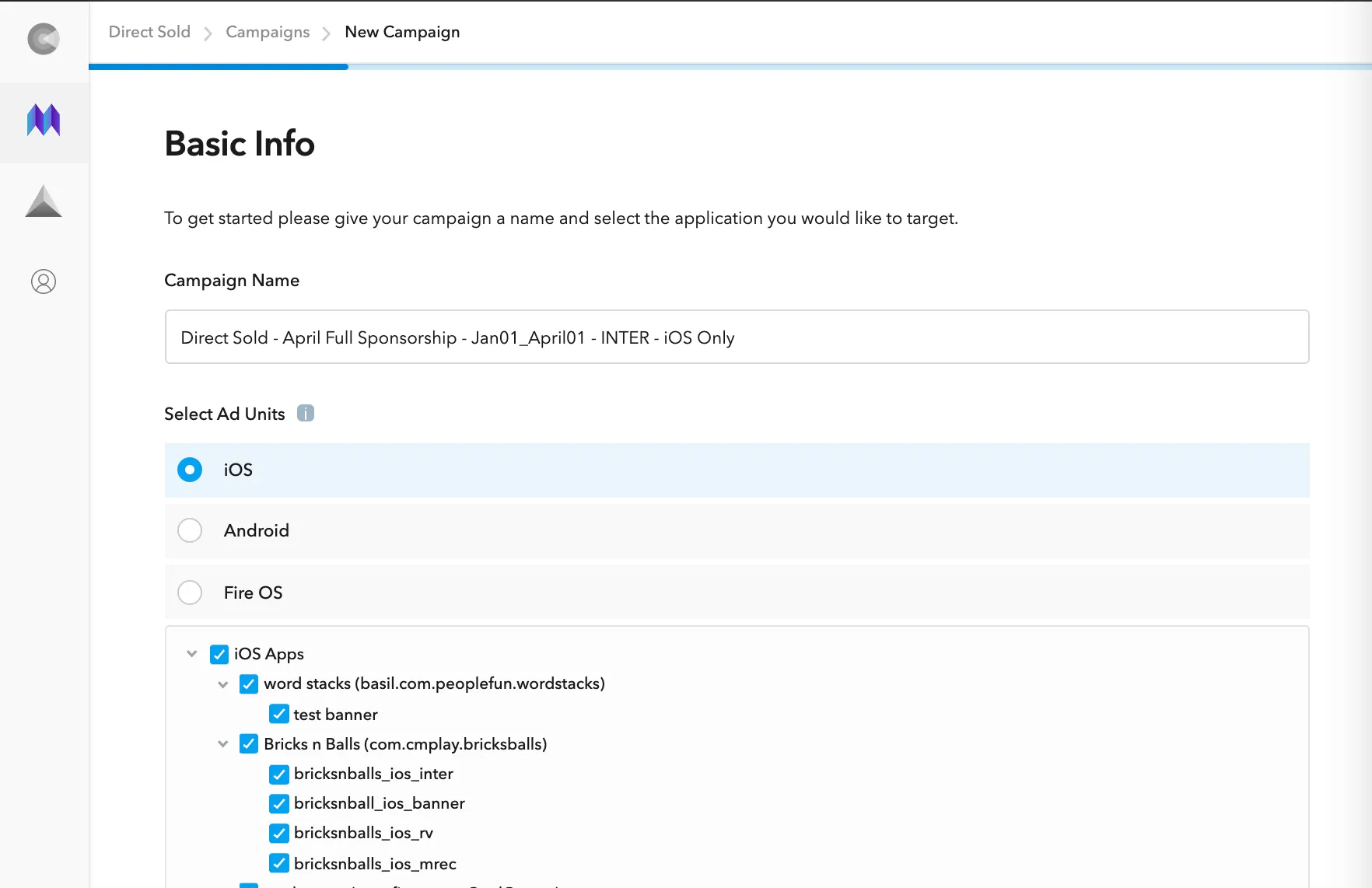Select the purple M product icon
This screenshot has height=888, width=1372.
(44, 121)
